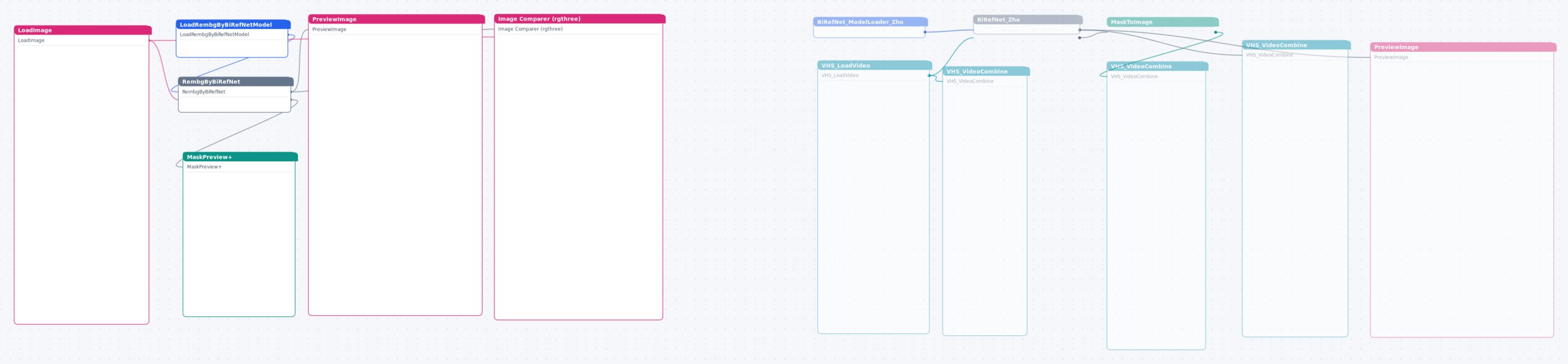Click the BiRefNet_ModelLoader_Zho node header
Viewport: 1568px width, 364px height.
tap(870, 22)
